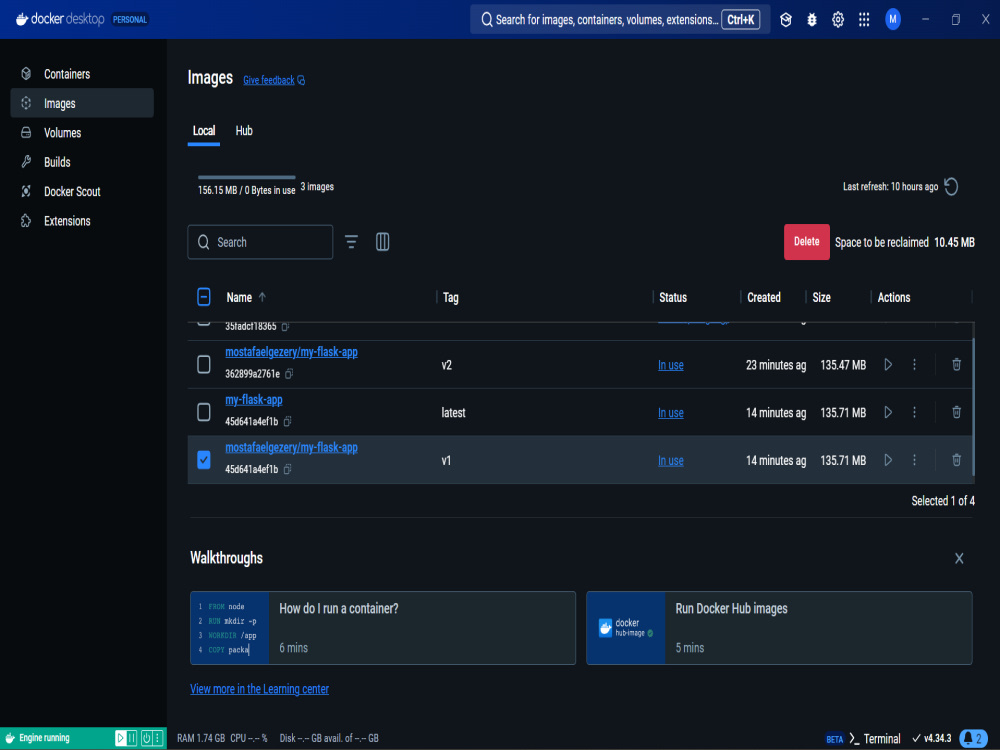Resume the Docker engine with play button
This screenshot has width=1000, height=750.
[x=120, y=738]
